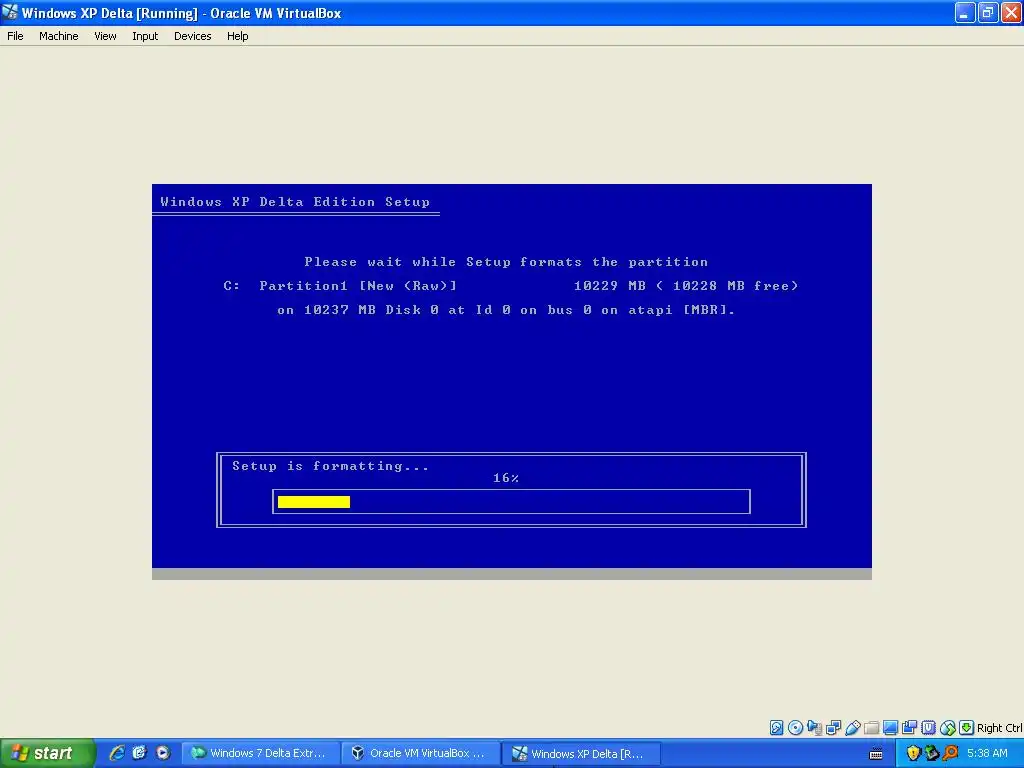This screenshot has width=1024, height=768.
Task: Click the audio status icon
Action: (x=814, y=728)
